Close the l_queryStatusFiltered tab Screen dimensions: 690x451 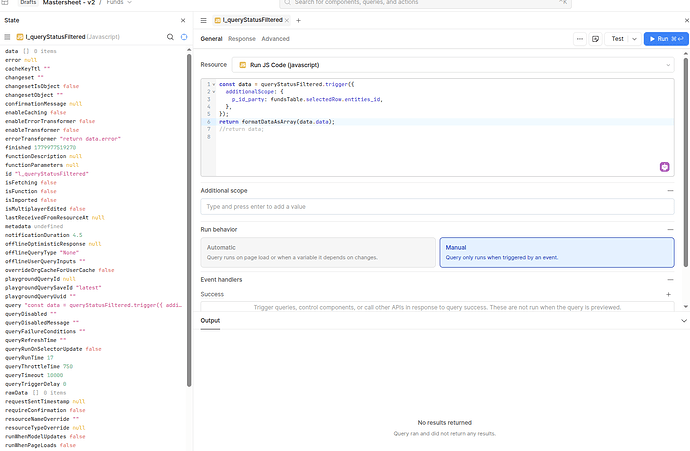pyautogui.click(x=287, y=20)
